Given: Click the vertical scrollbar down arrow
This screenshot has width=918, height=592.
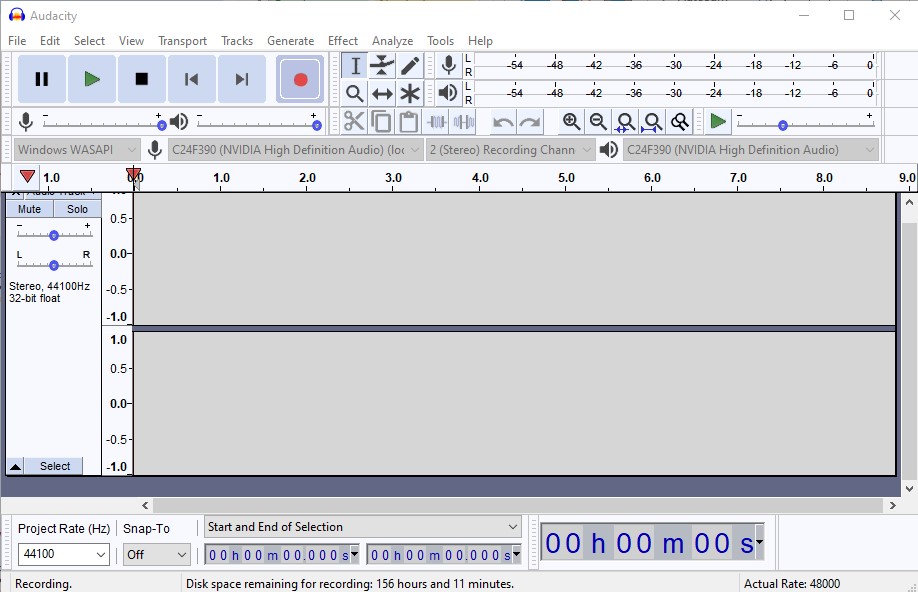Looking at the screenshot, I should tap(909, 488).
